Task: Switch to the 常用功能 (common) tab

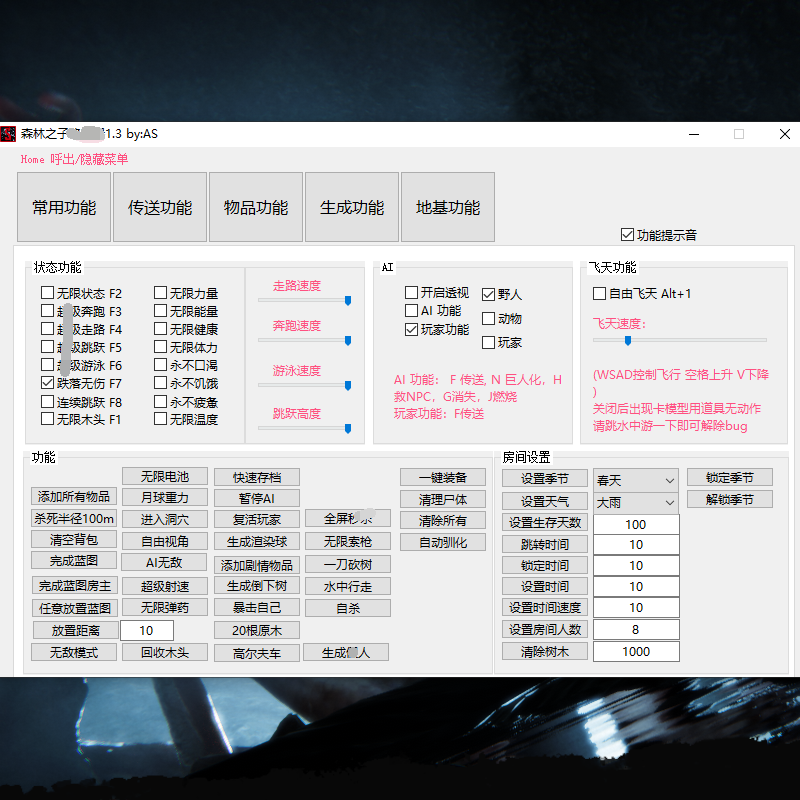Action: [63, 207]
